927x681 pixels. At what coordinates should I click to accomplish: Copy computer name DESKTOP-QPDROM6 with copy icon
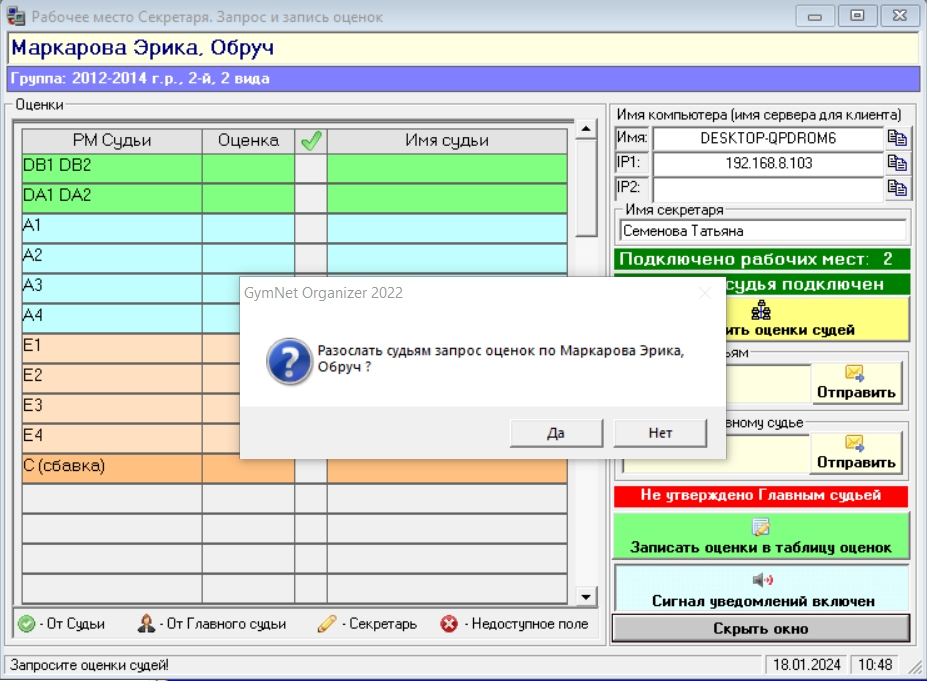pyautogui.click(x=897, y=138)
